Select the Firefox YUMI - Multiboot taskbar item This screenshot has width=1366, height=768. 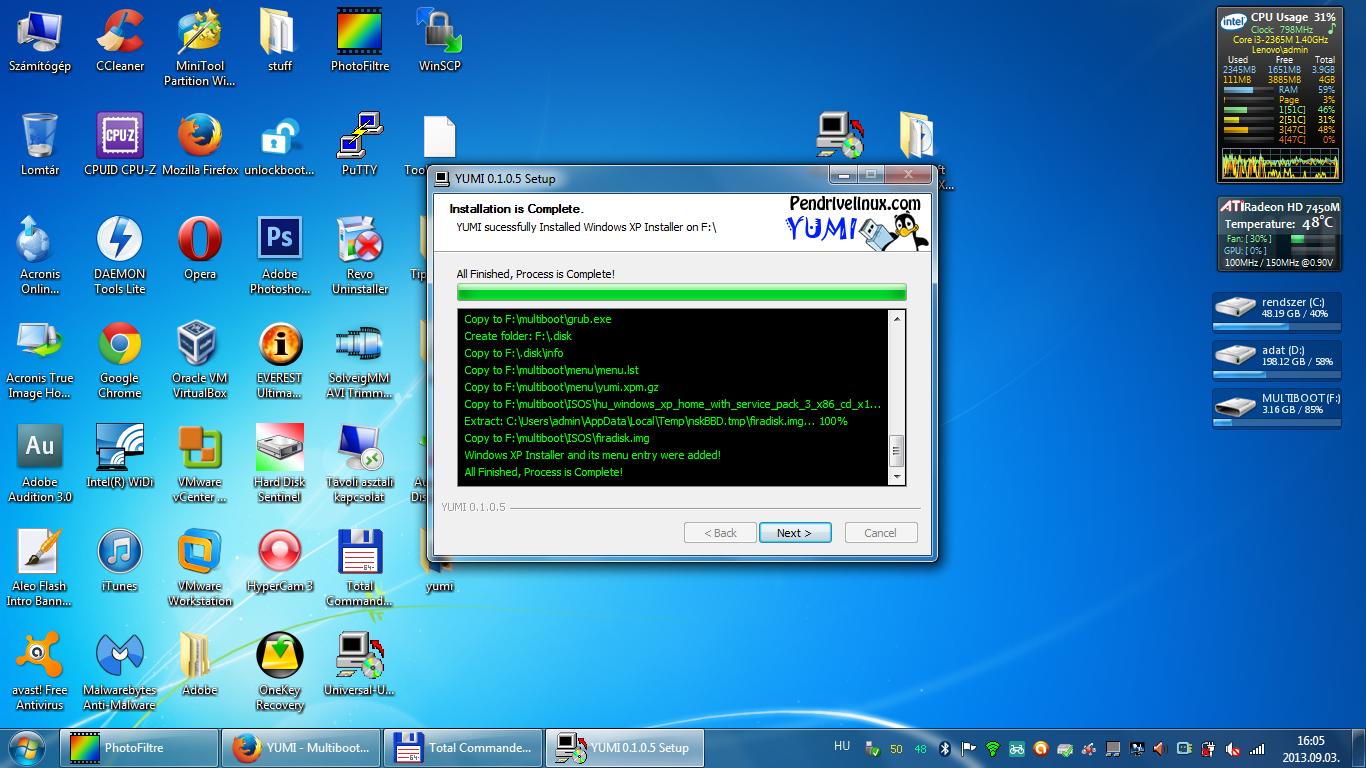click(301, 747)
